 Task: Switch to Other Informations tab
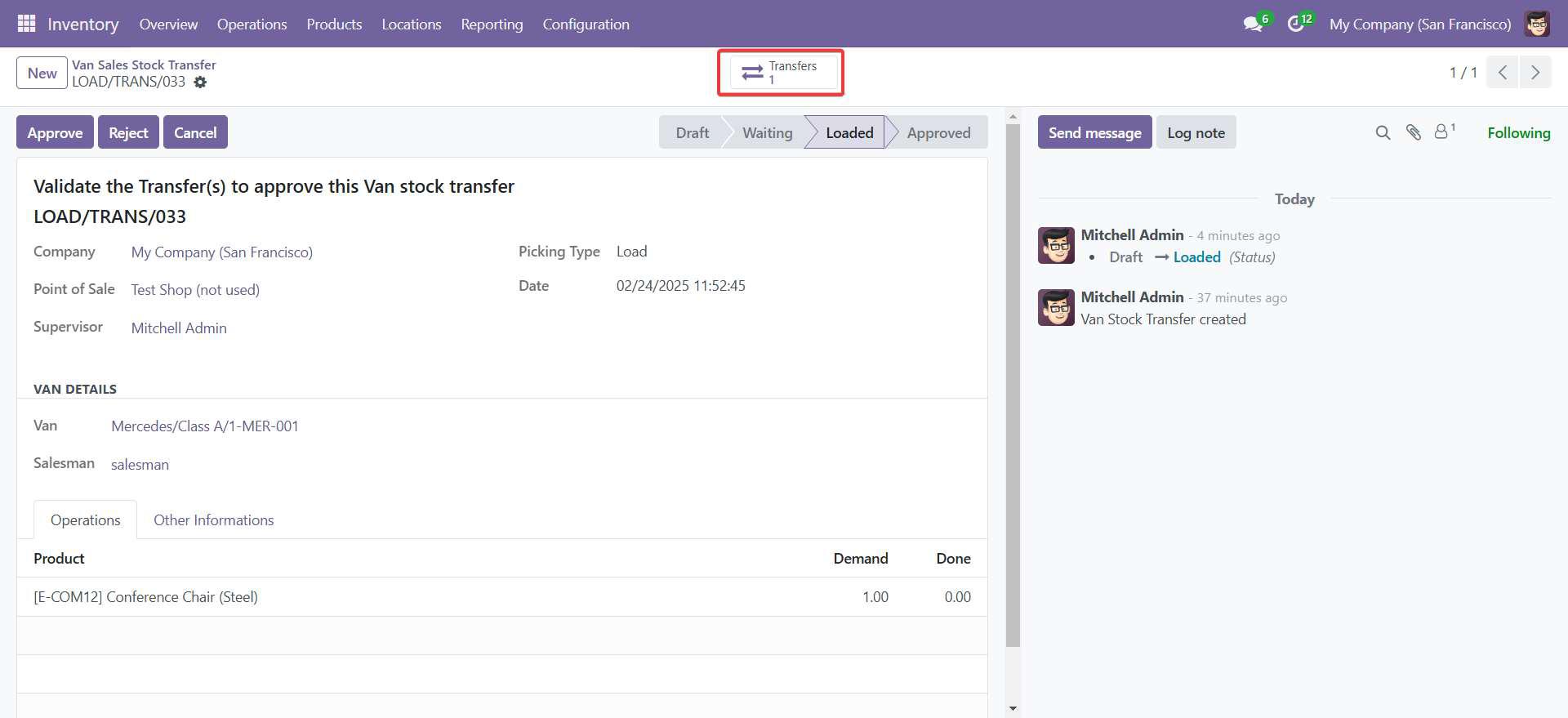(213, 520)
